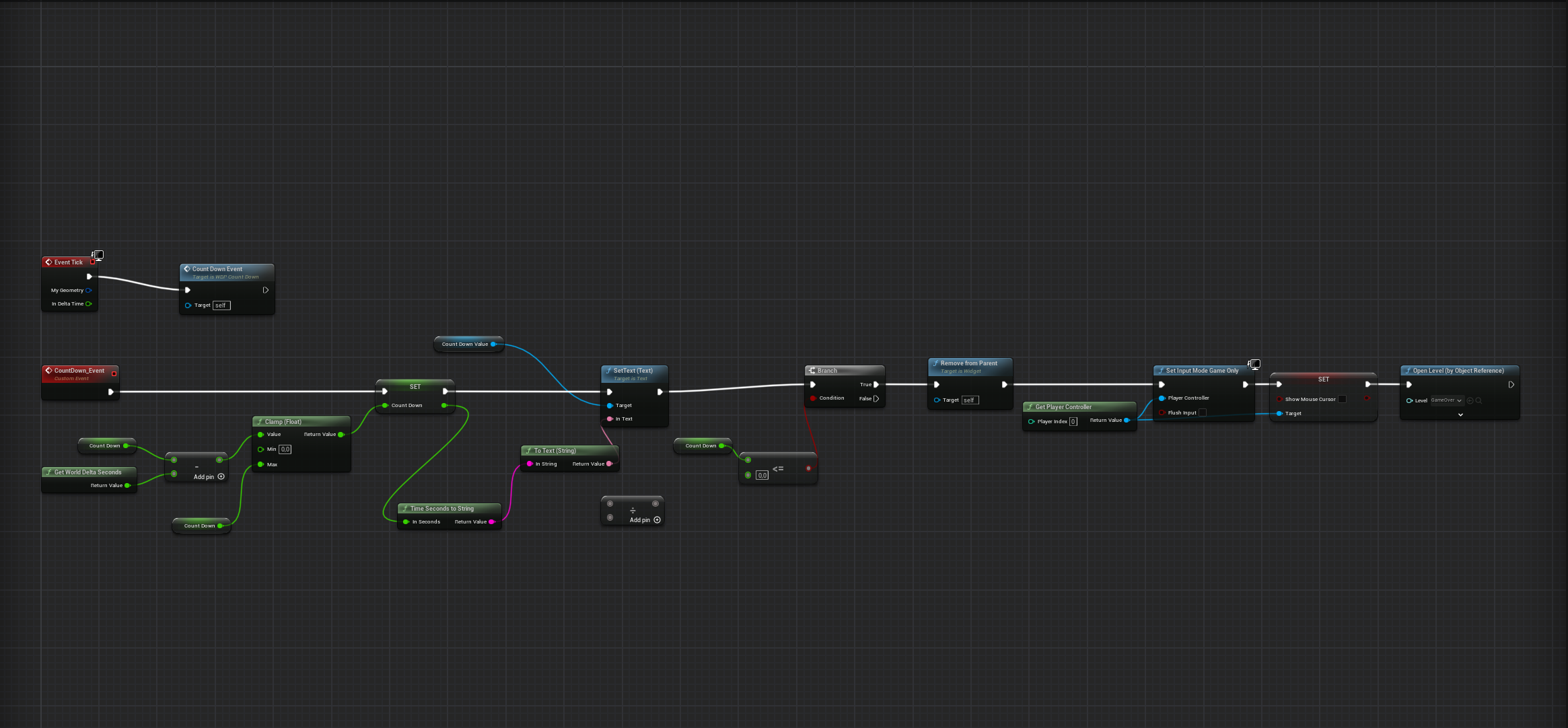
Task: Click the use-selected arrow icon beside Level
Action: click(x=1470, y=400)
